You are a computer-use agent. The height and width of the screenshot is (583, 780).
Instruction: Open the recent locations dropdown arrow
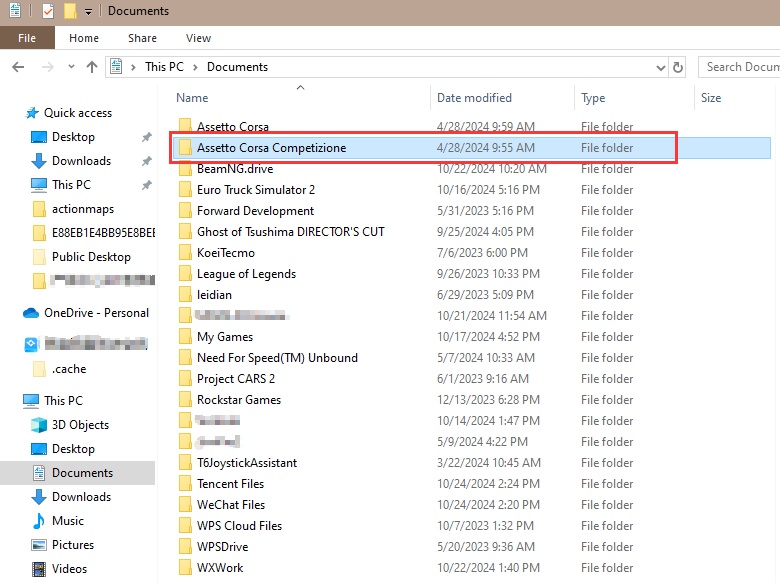(71, 67)
